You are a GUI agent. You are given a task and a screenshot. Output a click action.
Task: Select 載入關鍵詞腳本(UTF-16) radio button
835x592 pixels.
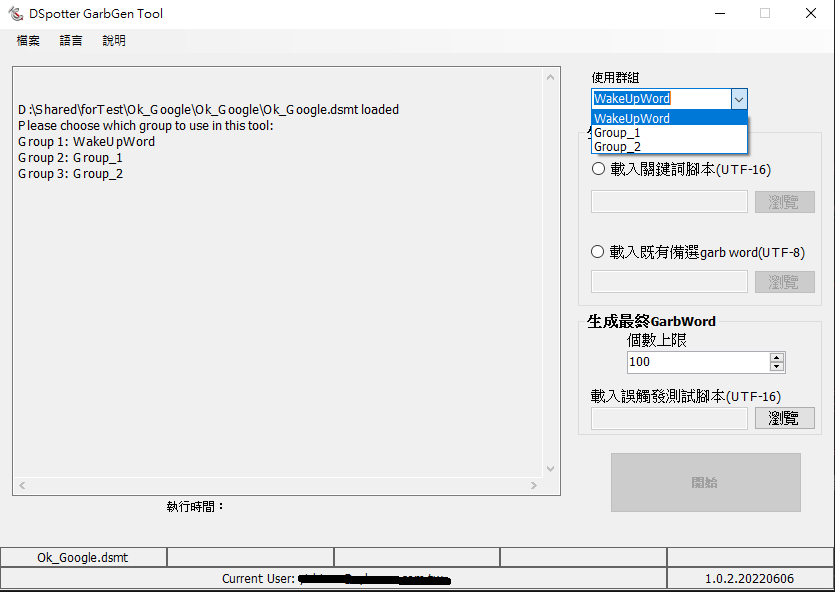coord(599,170)
